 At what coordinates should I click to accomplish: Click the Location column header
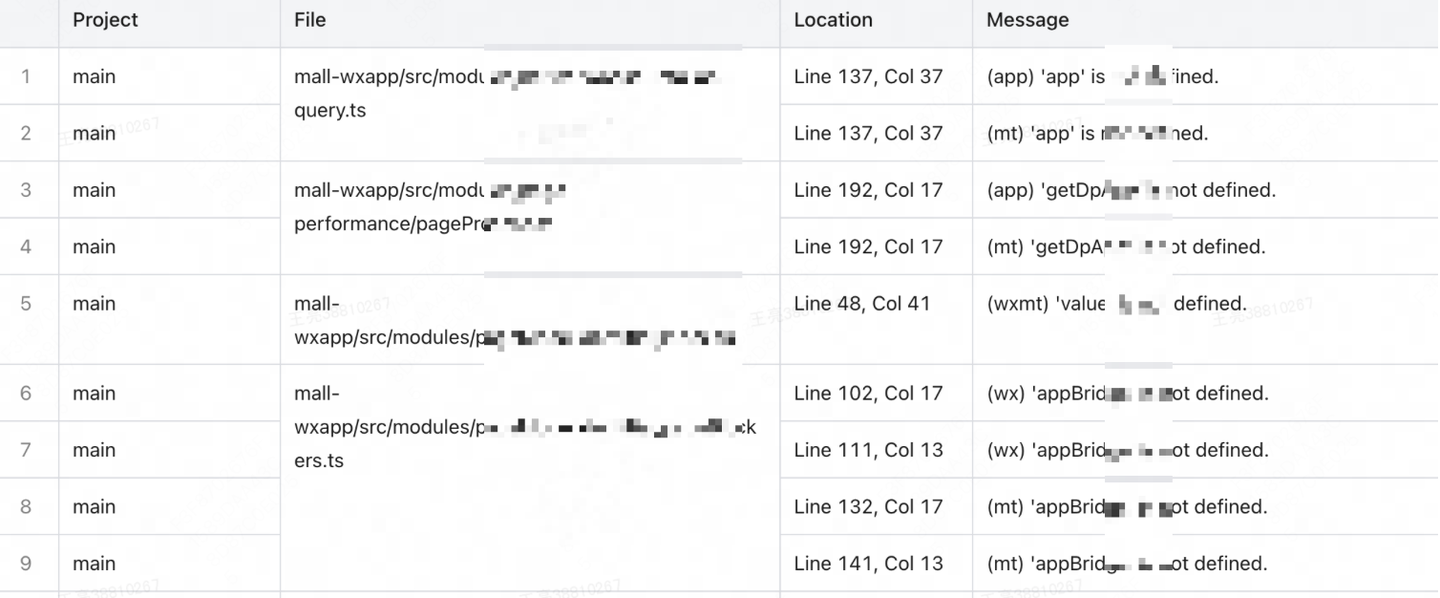click(833, 20)
